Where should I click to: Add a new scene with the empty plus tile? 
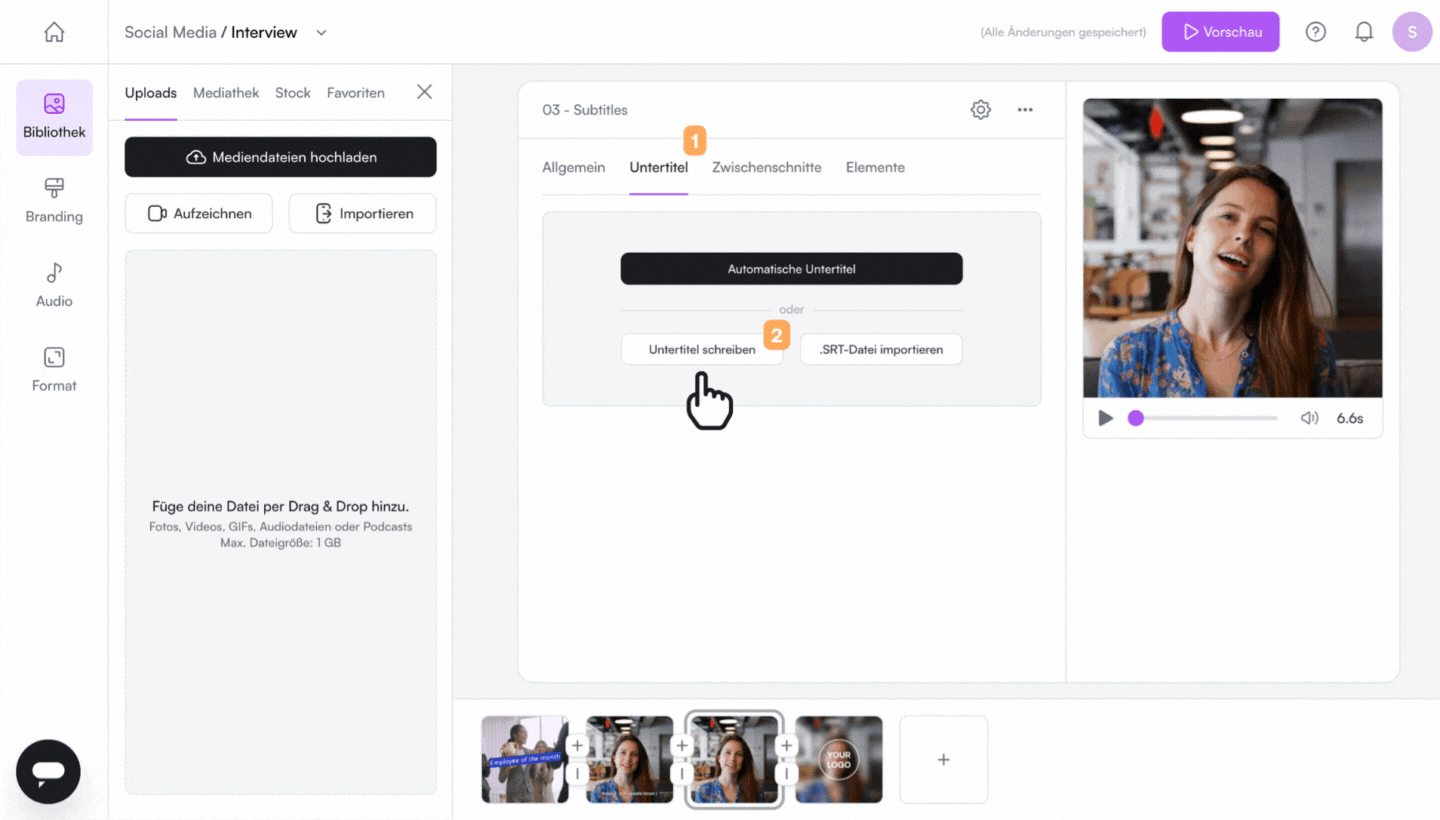[x=943, y=760]
